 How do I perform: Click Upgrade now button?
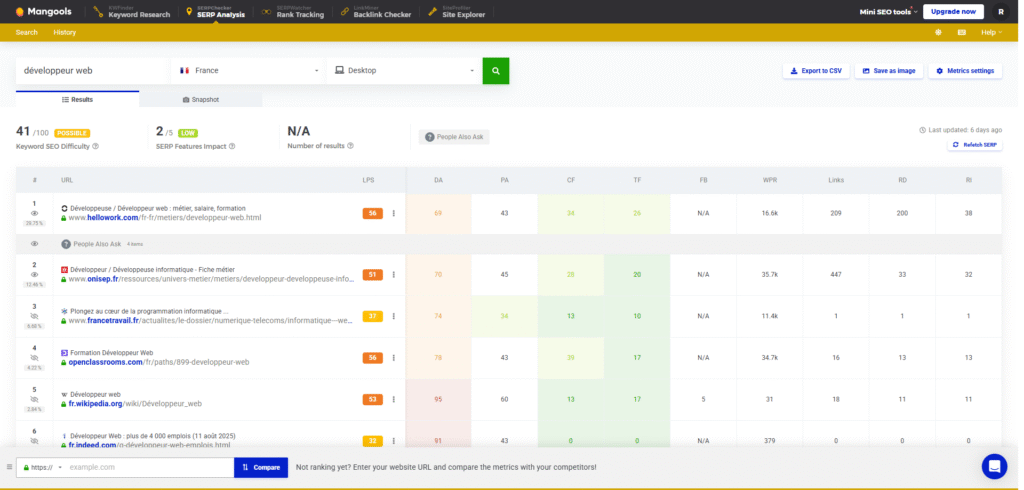[x=953, y=12]
